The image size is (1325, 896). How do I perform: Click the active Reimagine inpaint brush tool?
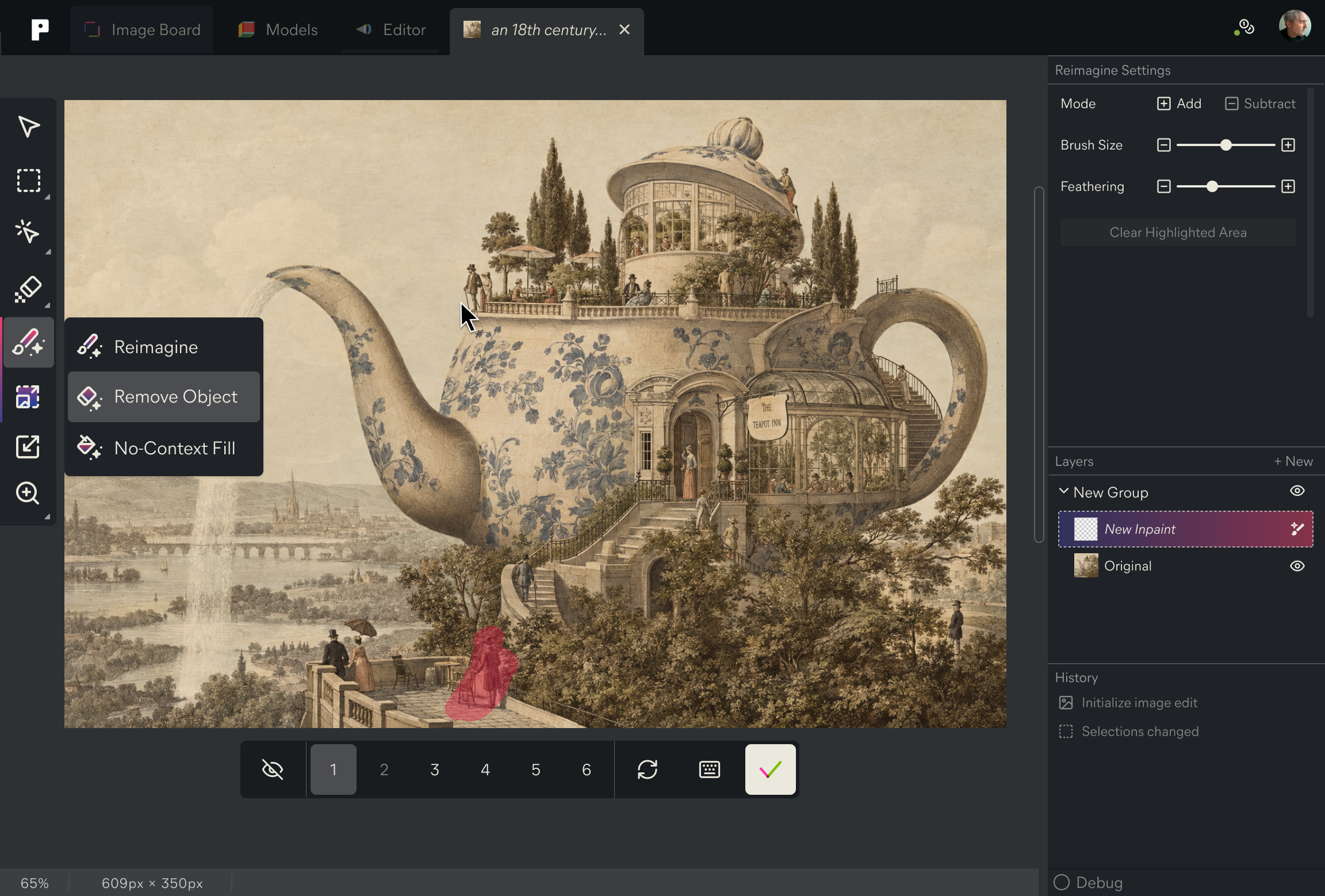(28, 342)
